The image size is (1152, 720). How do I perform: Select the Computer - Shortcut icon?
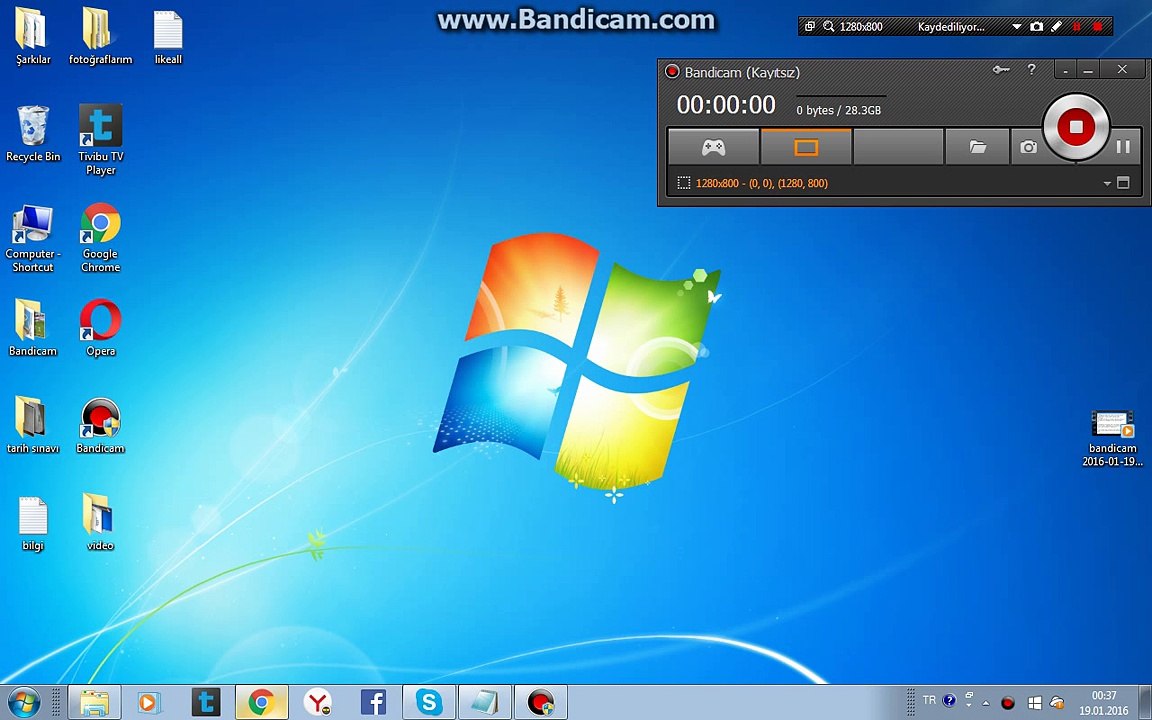point(33,238)
